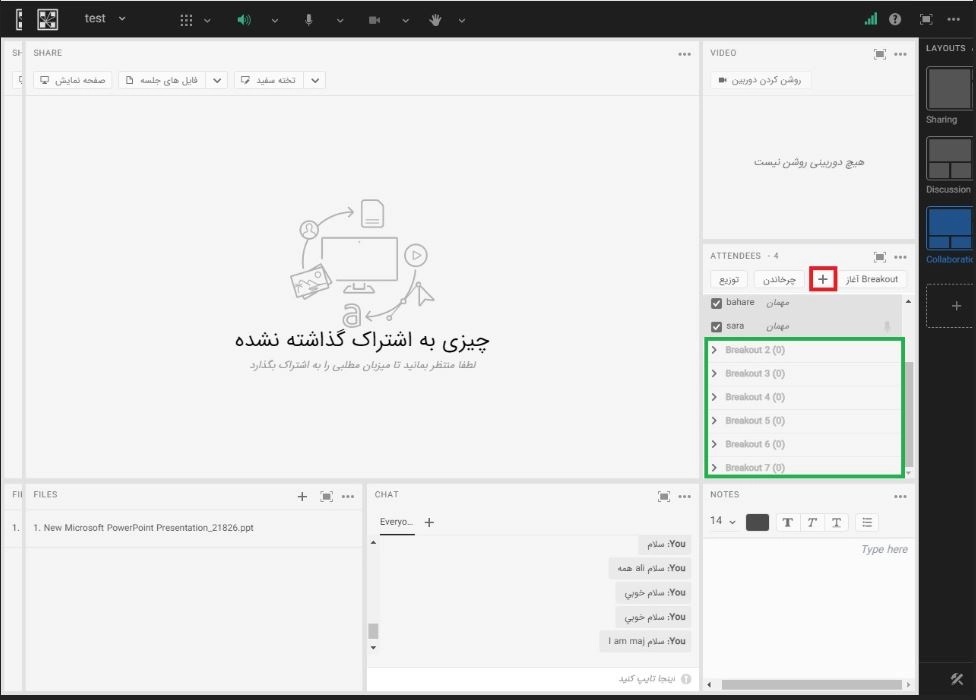
Task: Open speaker options dropdown arrow
Action: click(274, 21)
